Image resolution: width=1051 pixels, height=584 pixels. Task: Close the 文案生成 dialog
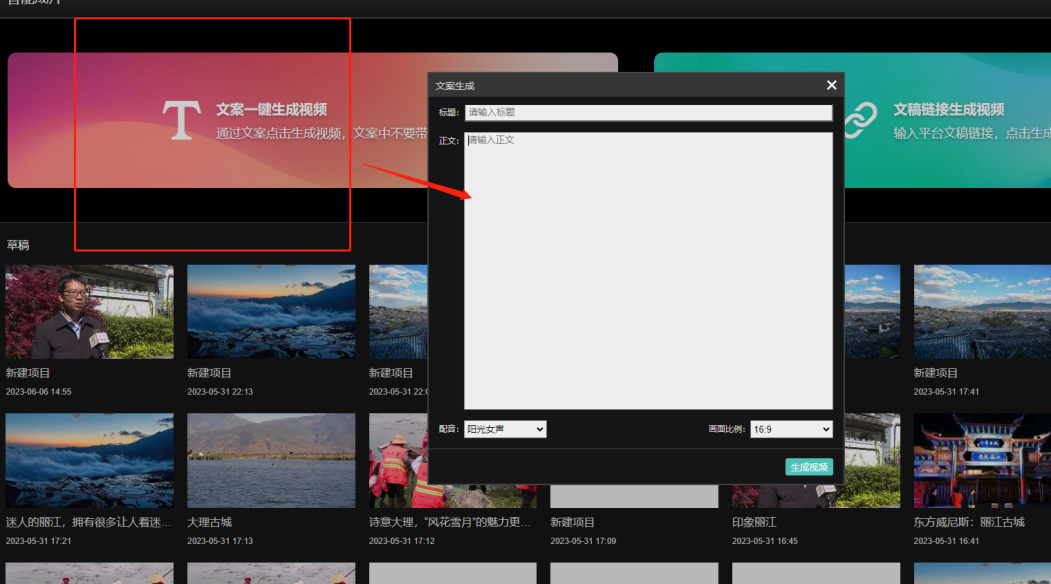click(831, 85)
